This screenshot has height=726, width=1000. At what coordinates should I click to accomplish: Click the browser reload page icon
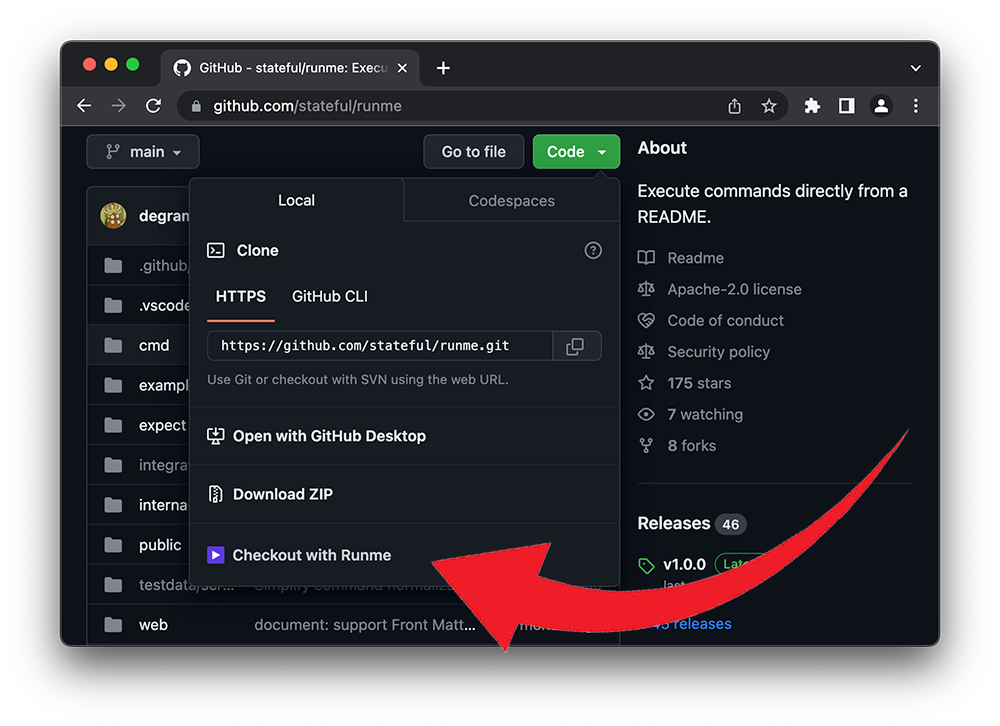point(153,106)
